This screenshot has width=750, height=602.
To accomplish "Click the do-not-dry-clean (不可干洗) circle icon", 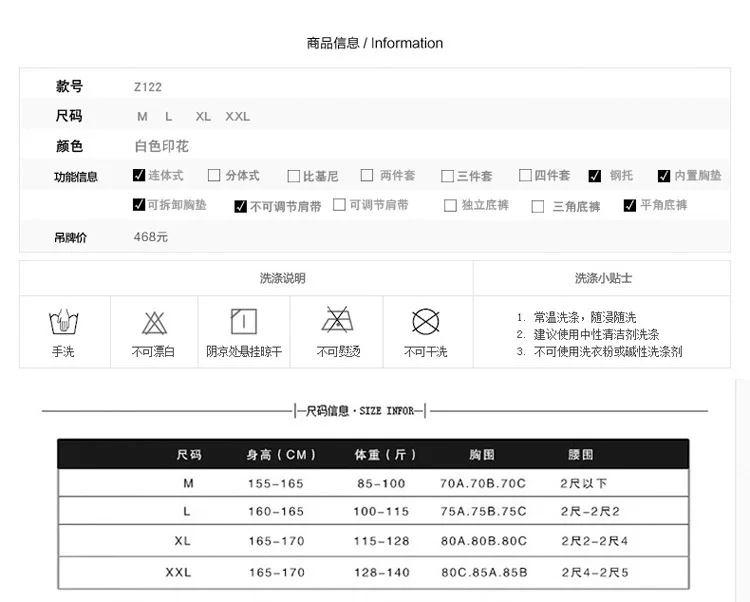I will coord(426,321).
